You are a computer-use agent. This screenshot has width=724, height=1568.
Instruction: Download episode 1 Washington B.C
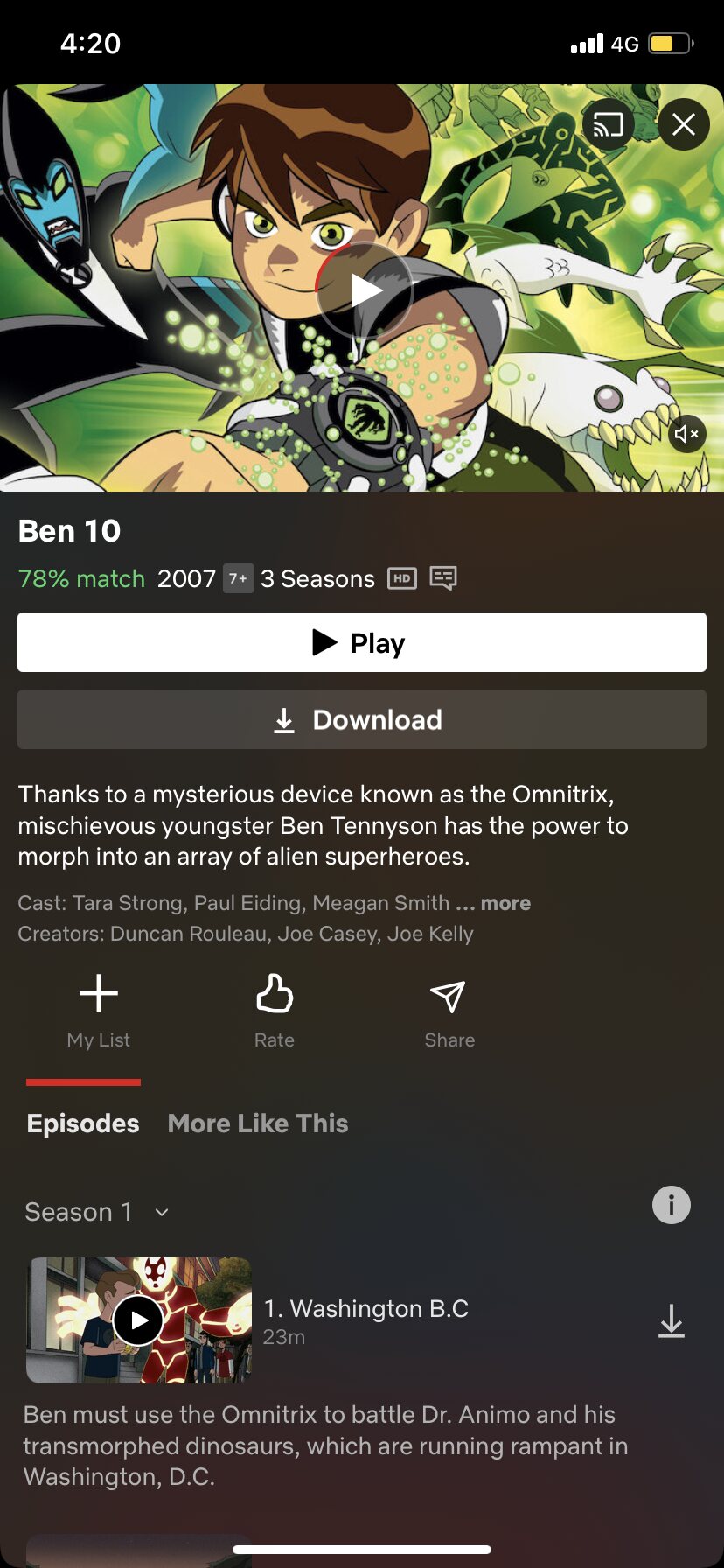(x=672, y=1321)
